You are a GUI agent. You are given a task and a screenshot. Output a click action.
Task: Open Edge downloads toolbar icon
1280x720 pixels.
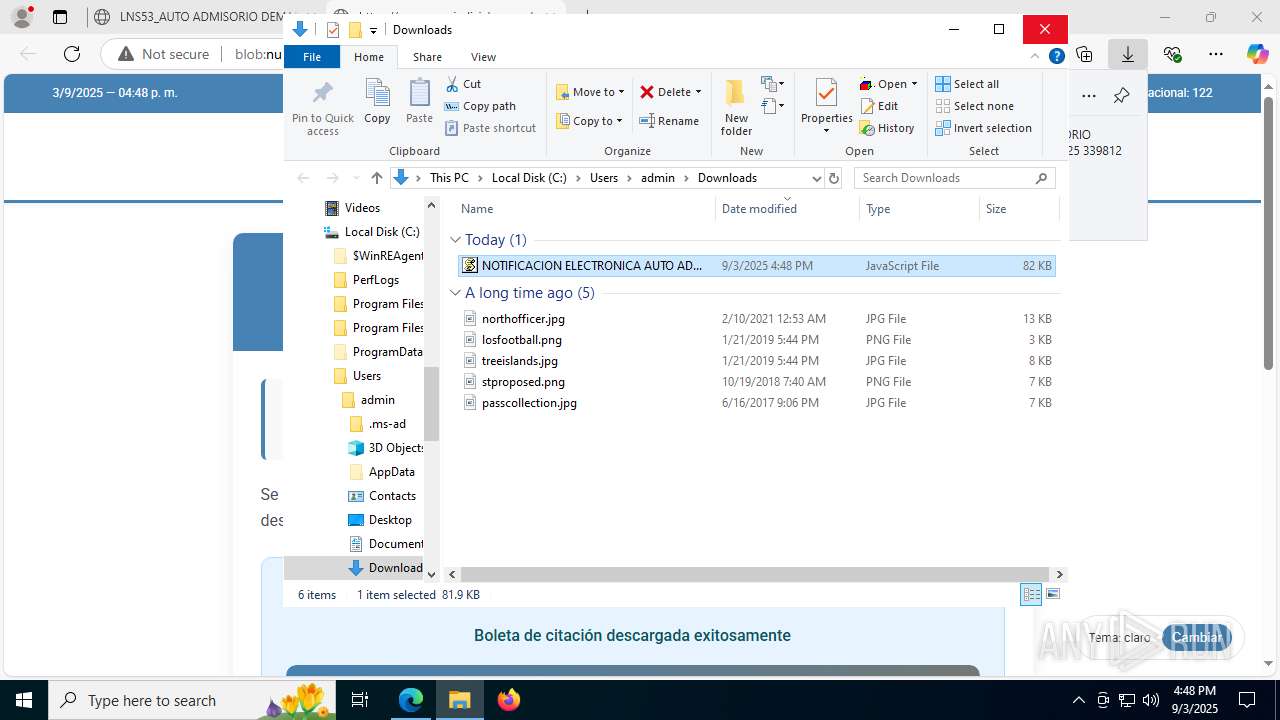pyautogui.click(x=1127, y=54)
